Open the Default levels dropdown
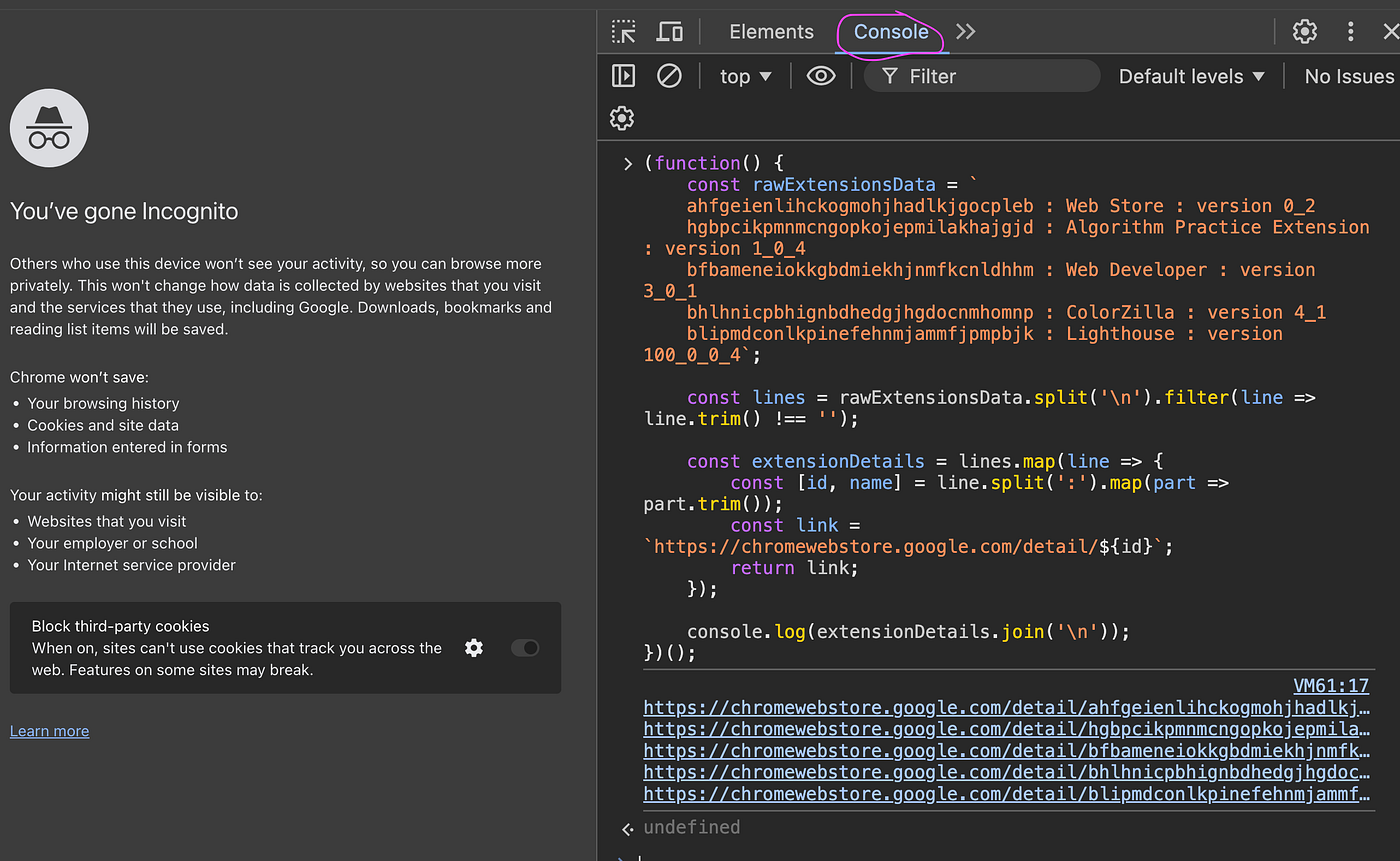Screen dimensions: 1400x861 pyautogui.click(x=1192, y=76)
